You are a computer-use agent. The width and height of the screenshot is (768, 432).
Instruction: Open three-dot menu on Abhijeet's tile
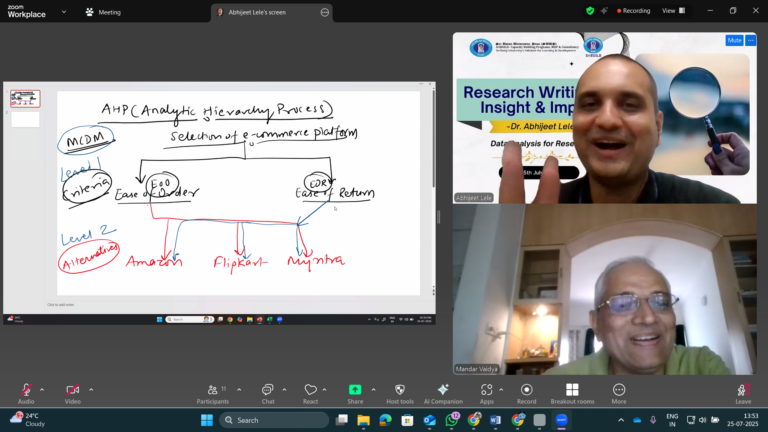pos(750,41)
